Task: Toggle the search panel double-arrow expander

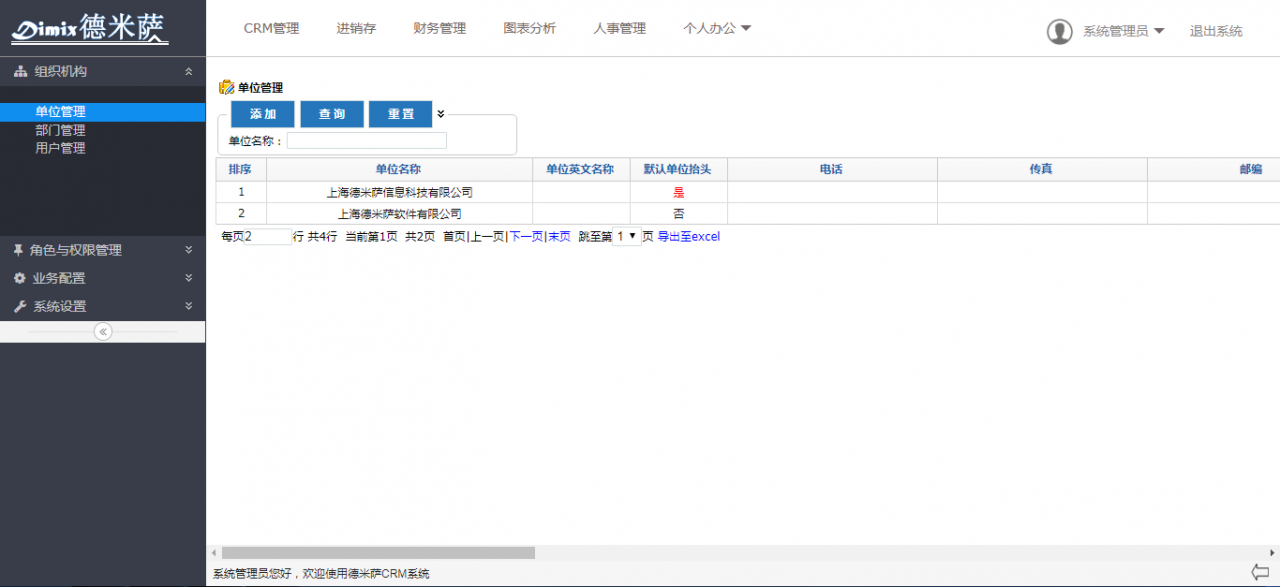Action: tap(441, 114)
